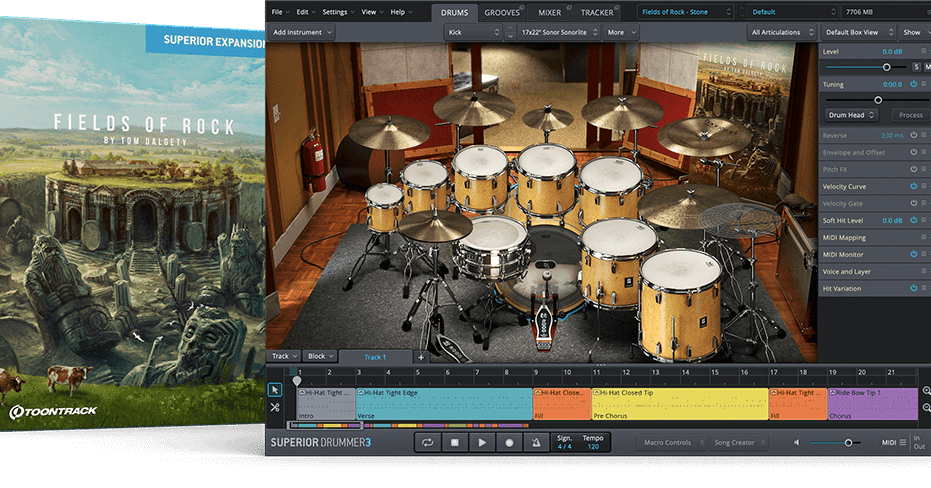This screenshot has height=488, width=931.
Task: Toggle the metronome icon
Action: 536,442
